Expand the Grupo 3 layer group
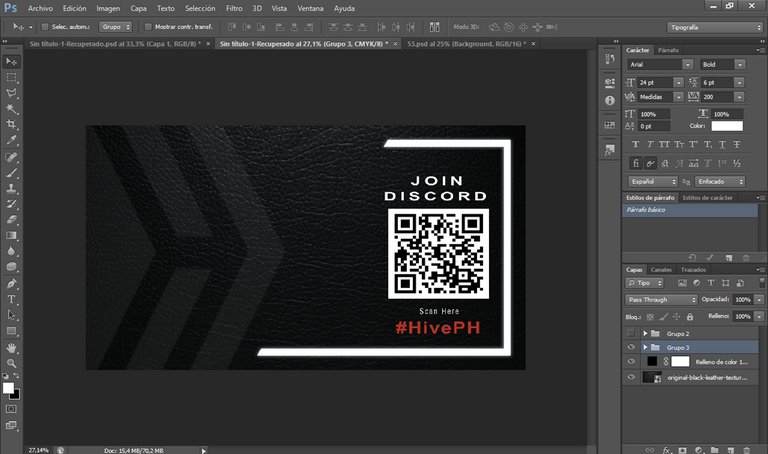Image resolution: width=768 pixels, height=454 pixels. tap(645, 347)
